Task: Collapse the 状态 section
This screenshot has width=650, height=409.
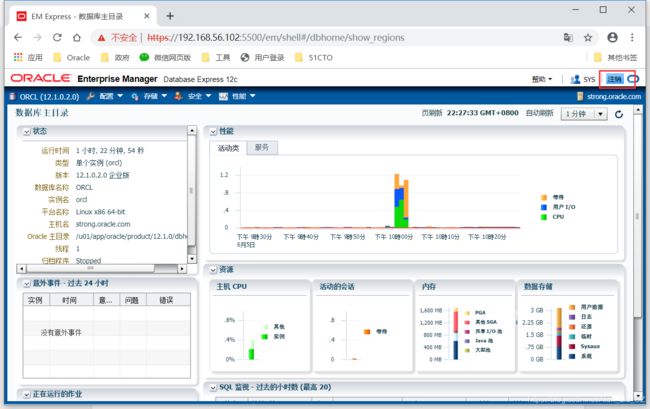Action: click(x=27, y=132)
